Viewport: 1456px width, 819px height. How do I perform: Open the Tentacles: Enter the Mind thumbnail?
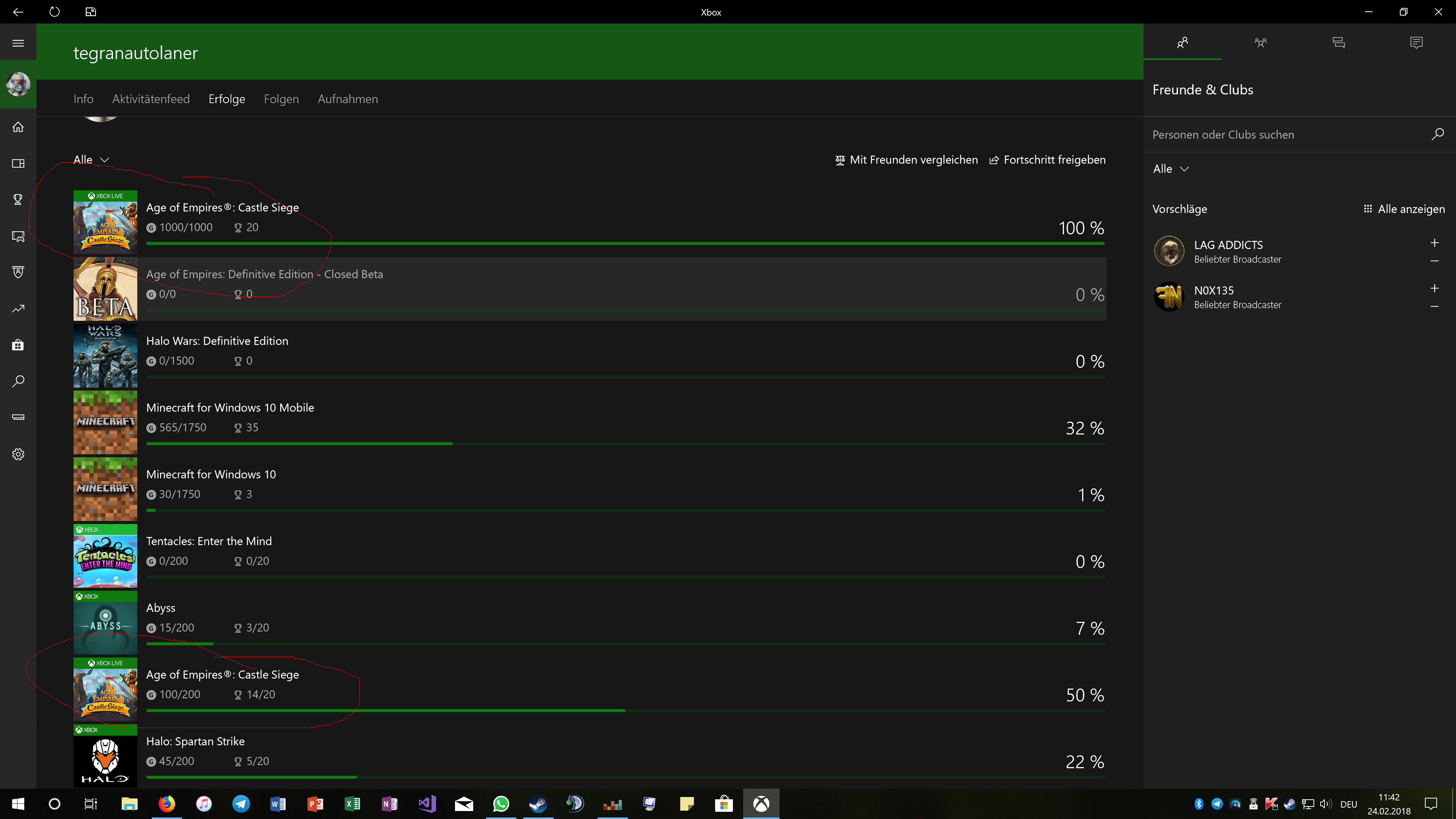[x=105, y=555]
